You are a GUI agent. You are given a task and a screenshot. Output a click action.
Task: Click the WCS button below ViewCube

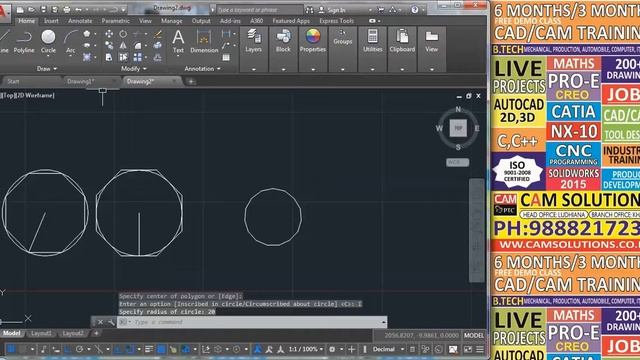pyautogui.click(x=457, y=162)
